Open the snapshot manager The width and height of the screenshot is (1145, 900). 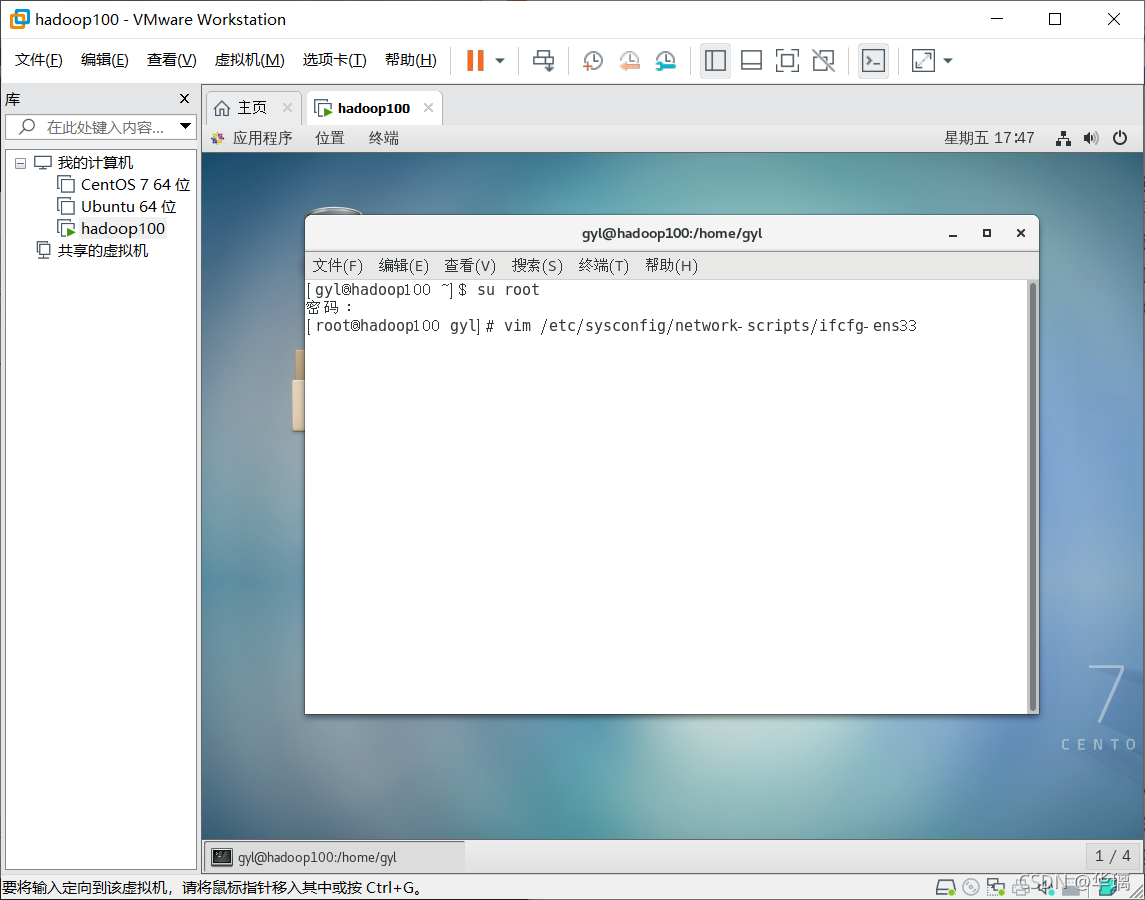click(x=665, y=61)
